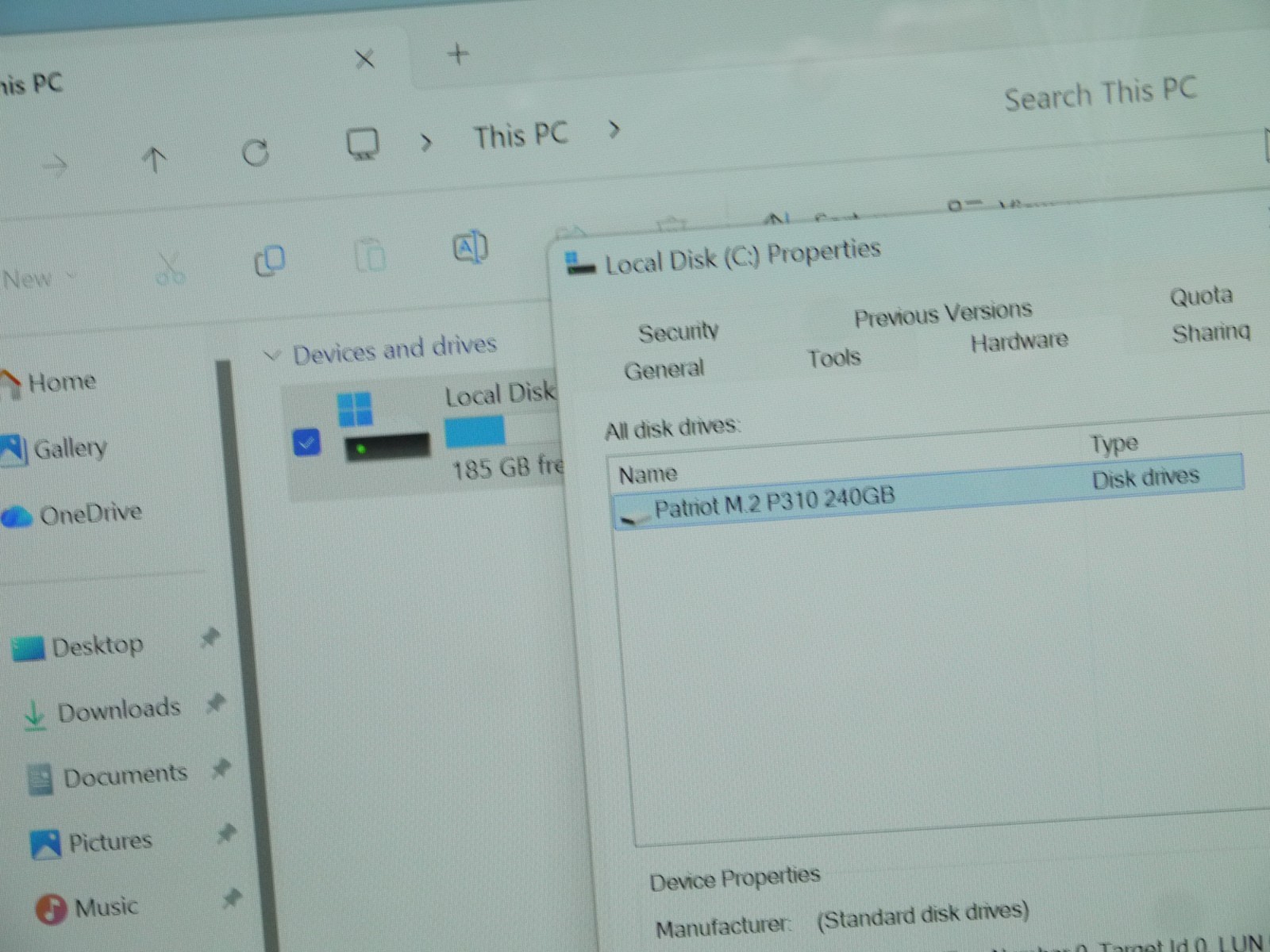1270x952 pixels.
Task: Open OneDrive in the sidebar
Action: [72, 515]
